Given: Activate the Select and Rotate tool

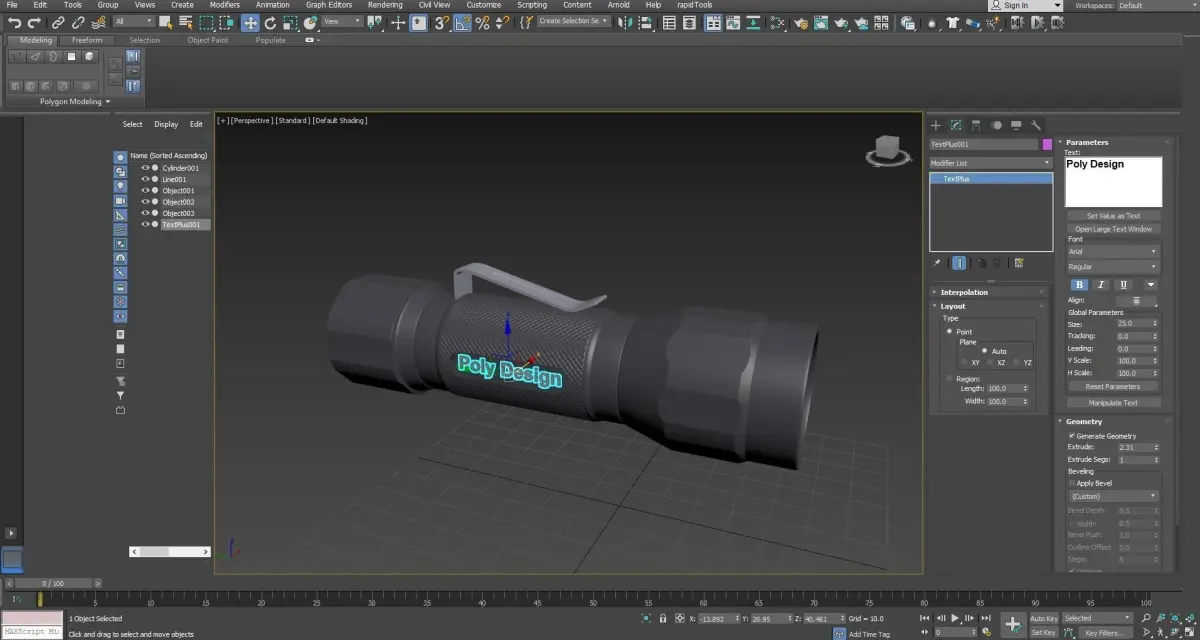Looking at the screenshot, I should (x=270, y=23).
